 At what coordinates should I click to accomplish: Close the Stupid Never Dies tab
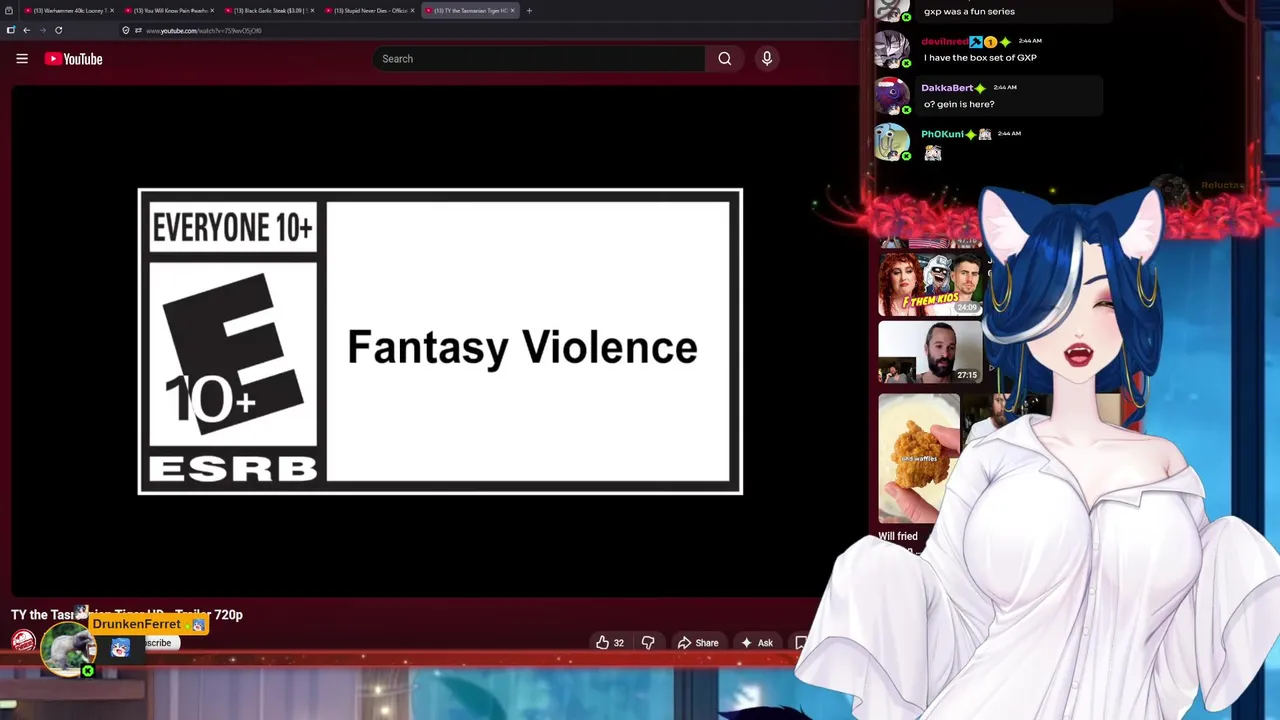click(412, 11)
